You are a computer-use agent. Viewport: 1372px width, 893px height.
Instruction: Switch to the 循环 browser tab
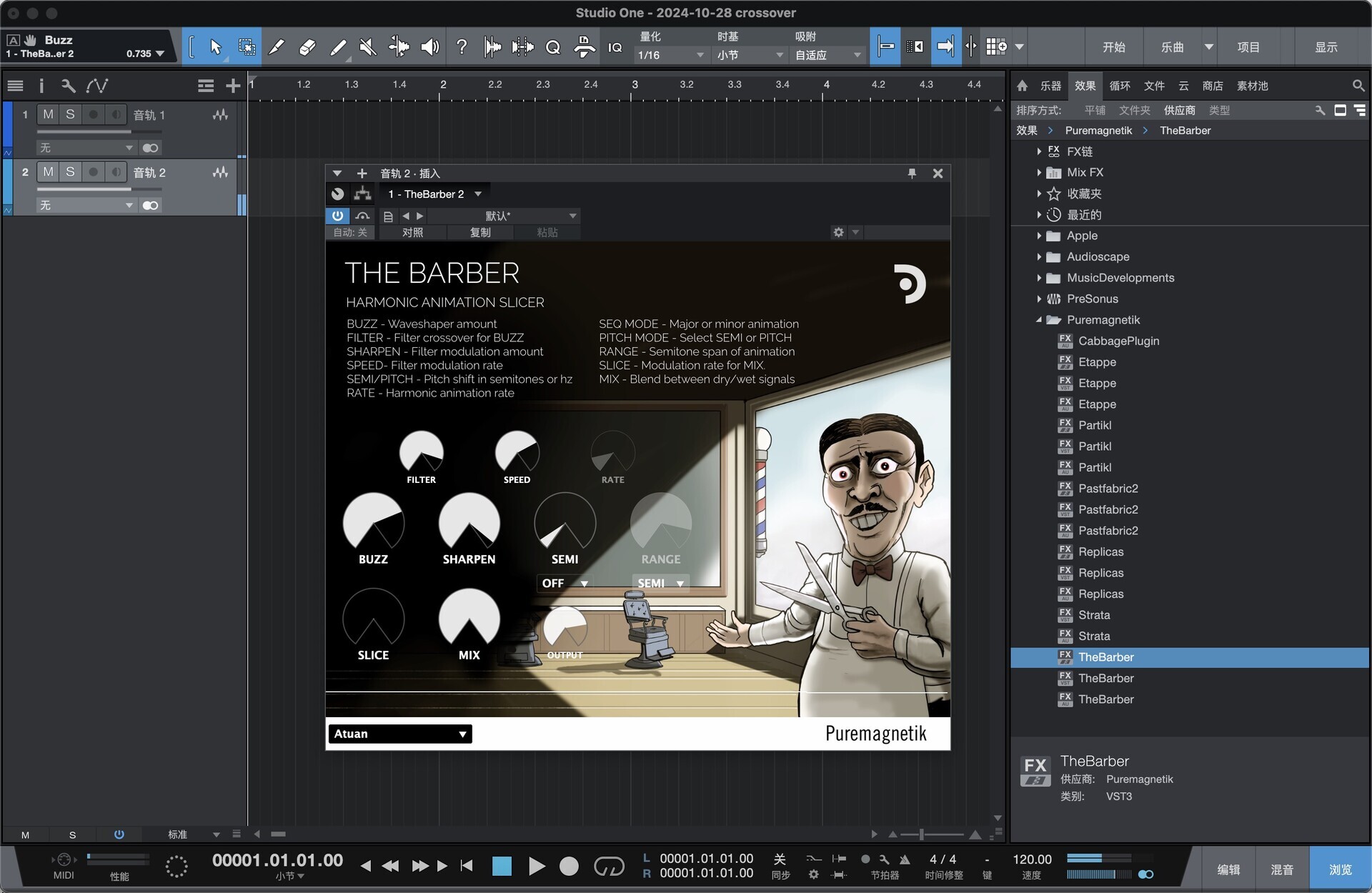[x=1120, y=86]
